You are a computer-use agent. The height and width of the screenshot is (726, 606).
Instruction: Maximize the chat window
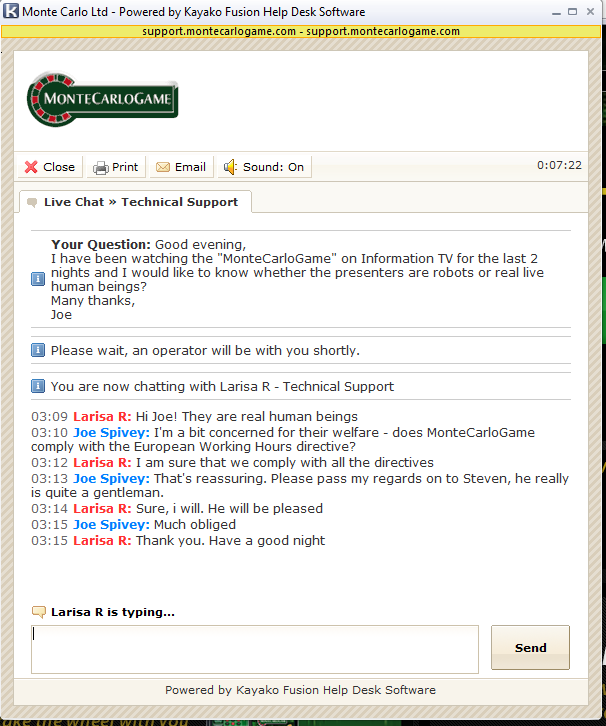coord(573,12)
